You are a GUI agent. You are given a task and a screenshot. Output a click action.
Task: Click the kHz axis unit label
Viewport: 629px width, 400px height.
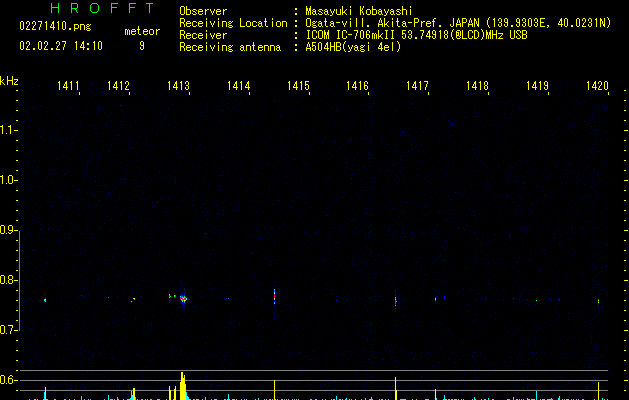click(x=9, y=81)
